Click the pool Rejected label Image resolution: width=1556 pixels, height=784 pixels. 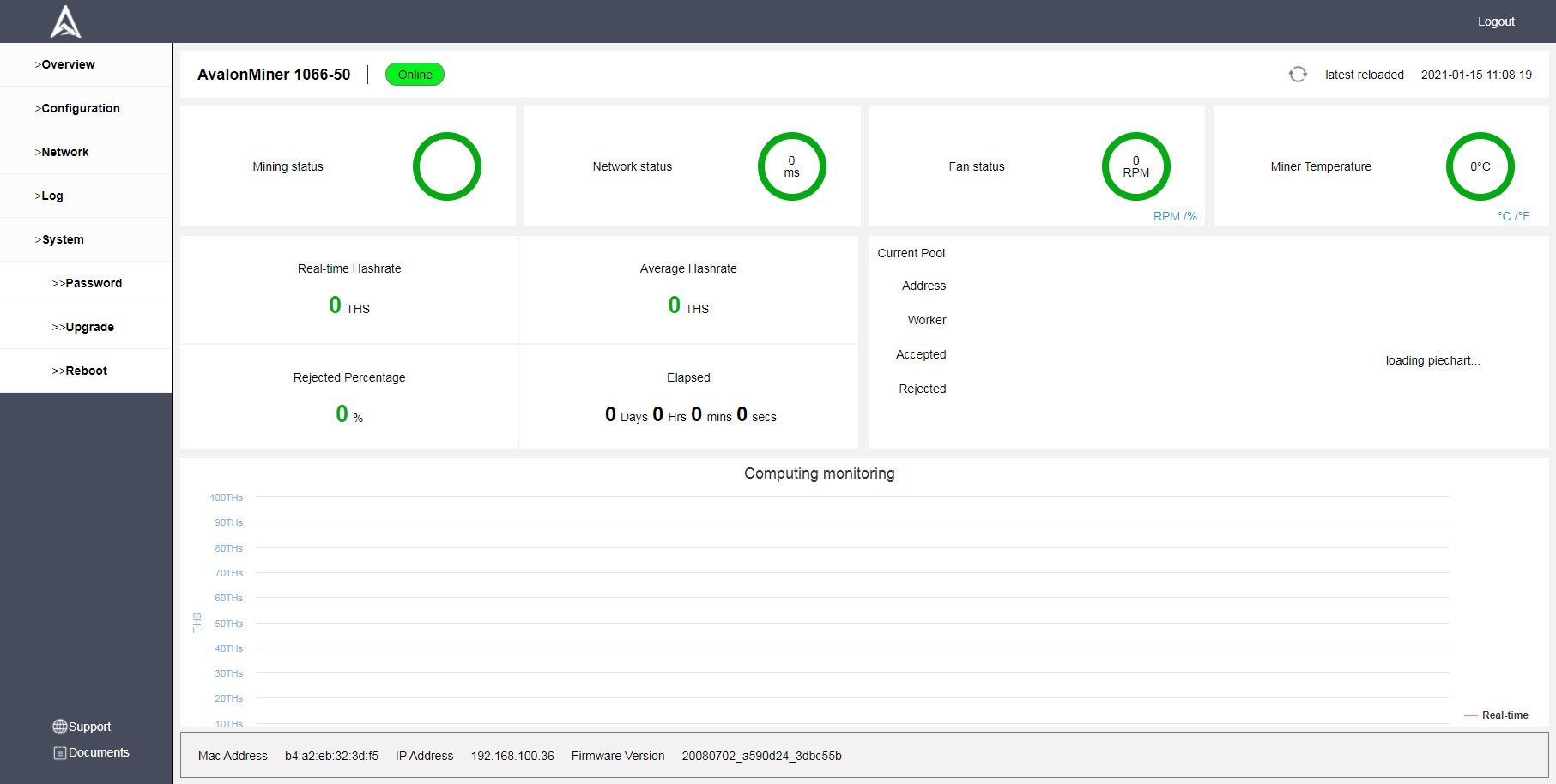(923, 389)
